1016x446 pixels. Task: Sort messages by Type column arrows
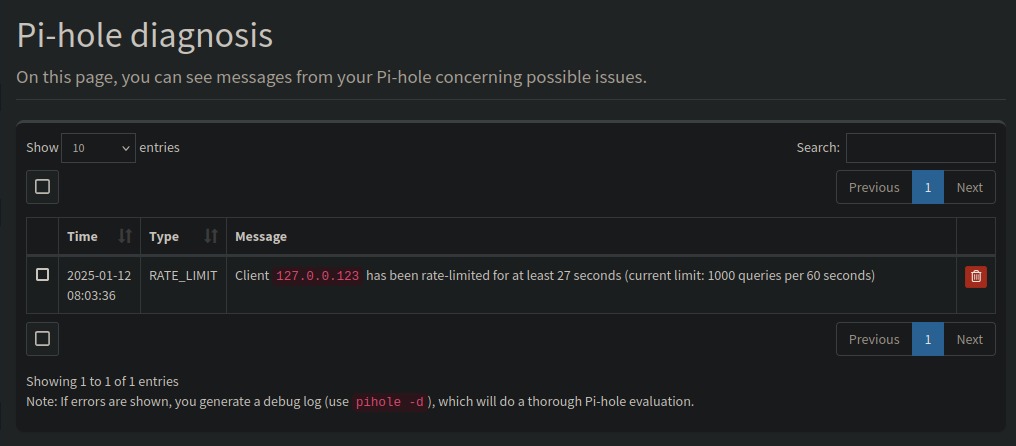(211, 236)
